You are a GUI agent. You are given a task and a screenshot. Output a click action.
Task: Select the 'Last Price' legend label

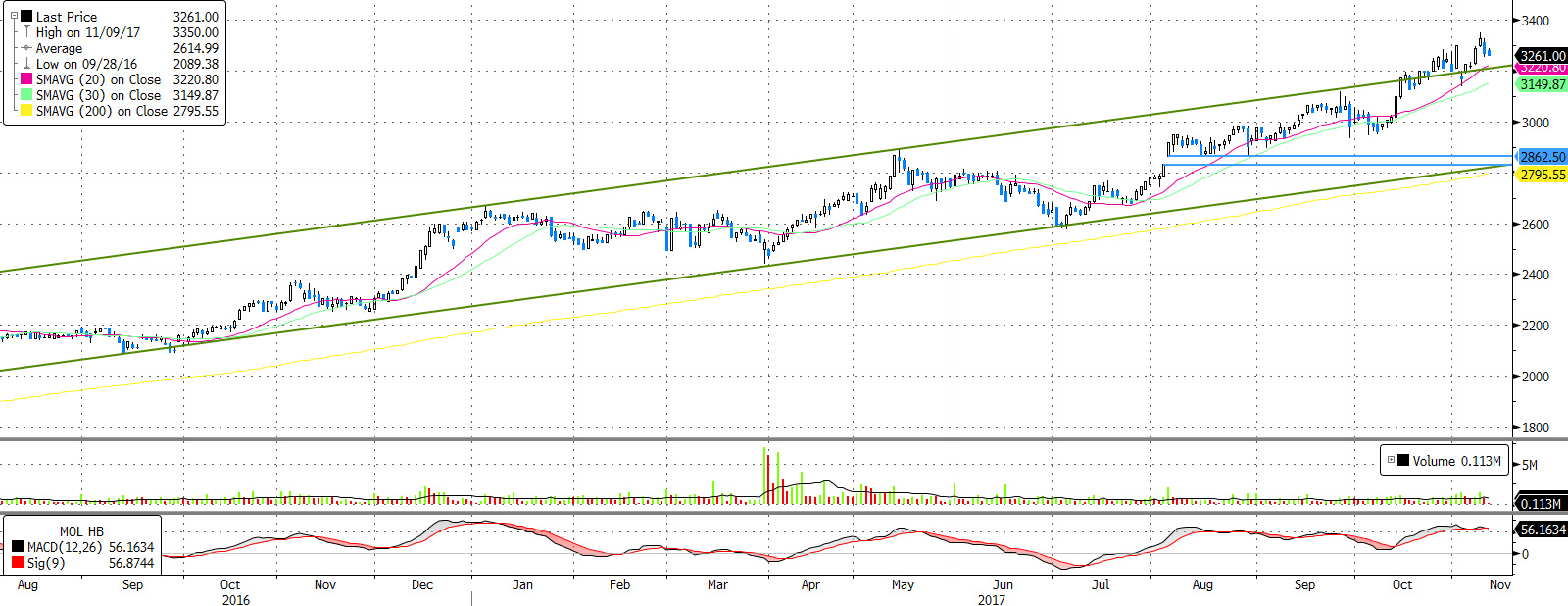tap(67, 17)
